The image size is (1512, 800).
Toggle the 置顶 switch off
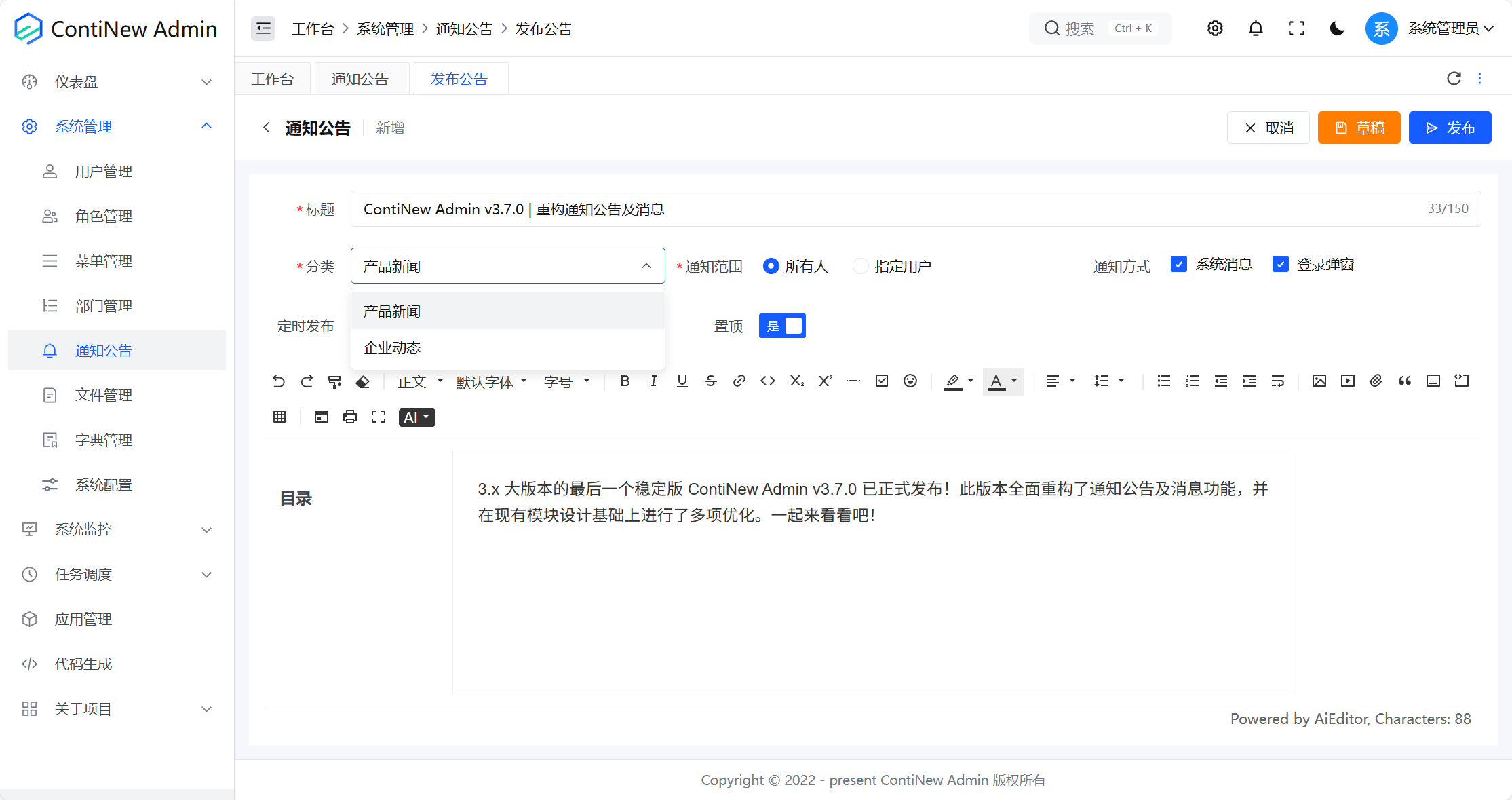click(782, 326)
